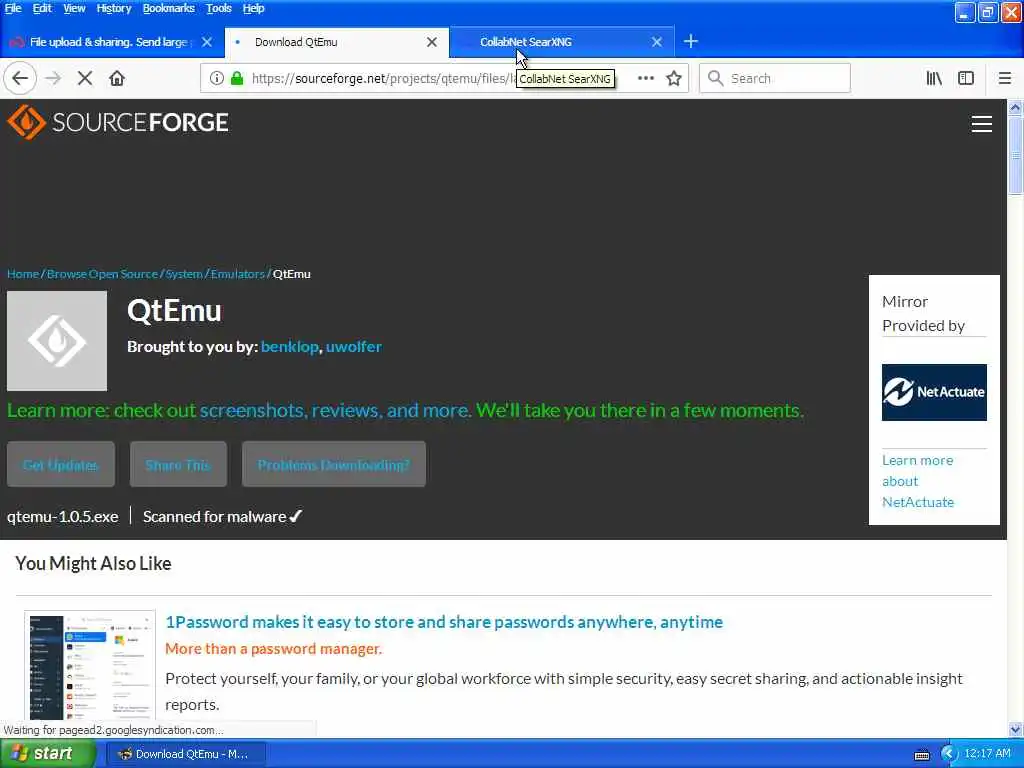Open the Tools menu

point(218,8)
